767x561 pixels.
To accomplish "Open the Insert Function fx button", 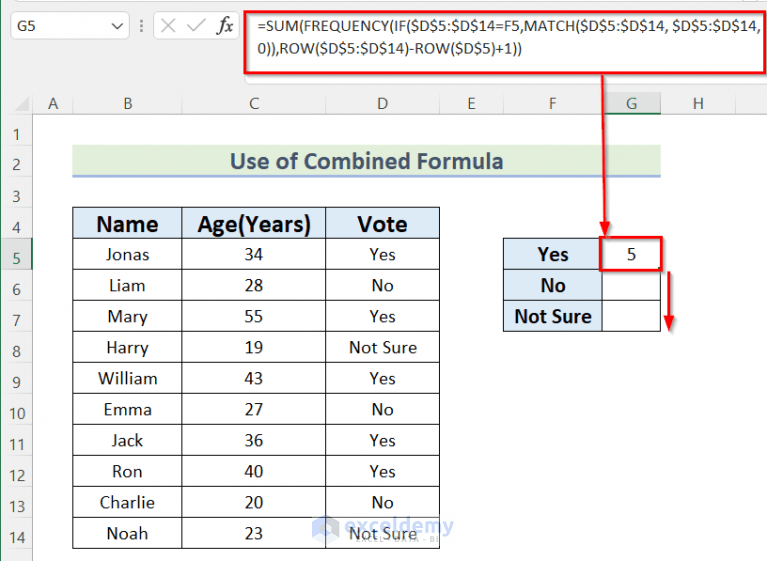I will click(x=225, y=25).
